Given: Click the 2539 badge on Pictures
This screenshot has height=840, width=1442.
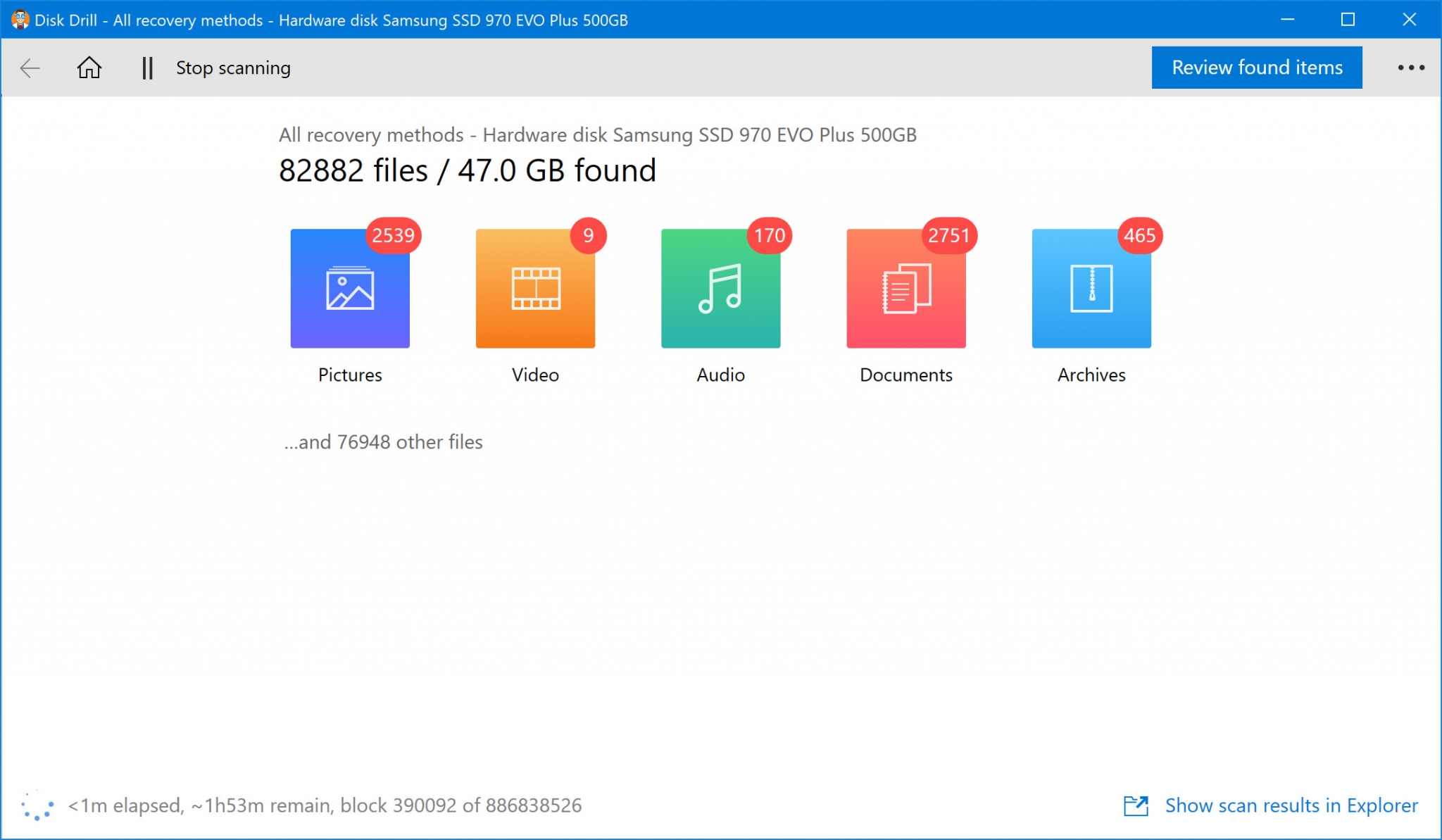Looking at the screenshot, I should [392, 236].
